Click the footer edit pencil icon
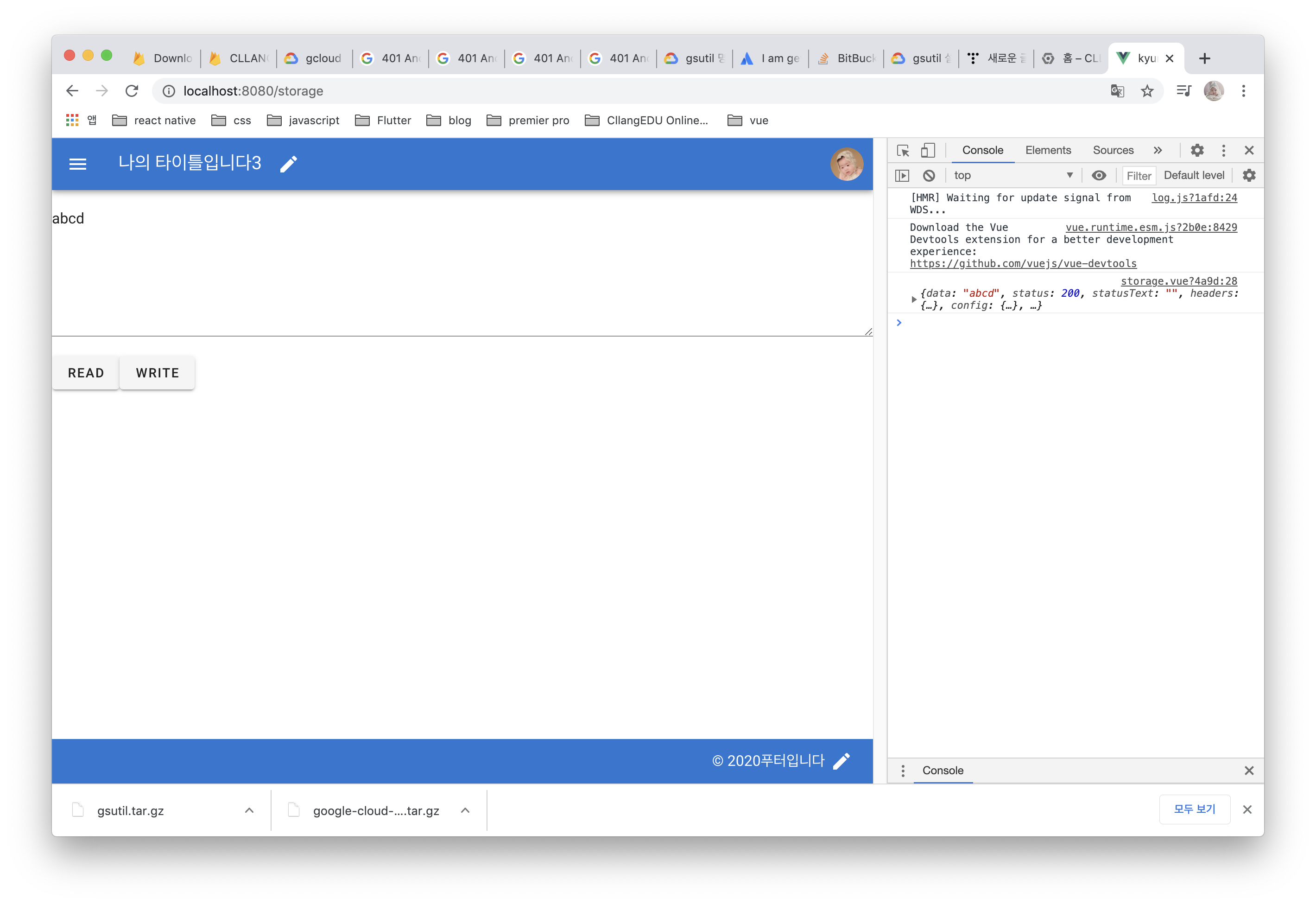 841,761
